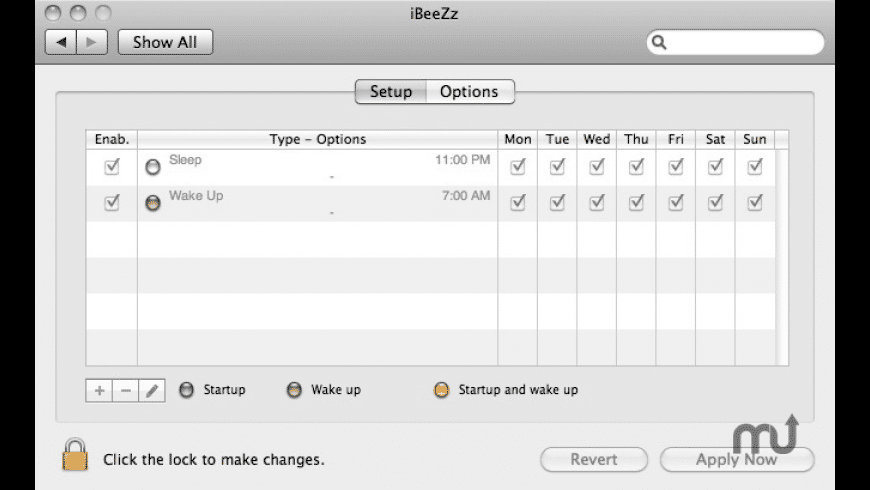Remove entry with the minus button

coord(125,391)
